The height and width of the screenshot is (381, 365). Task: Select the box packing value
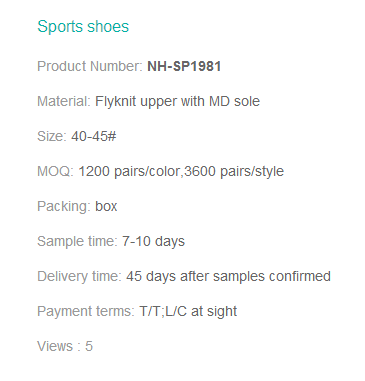point(106,206)
